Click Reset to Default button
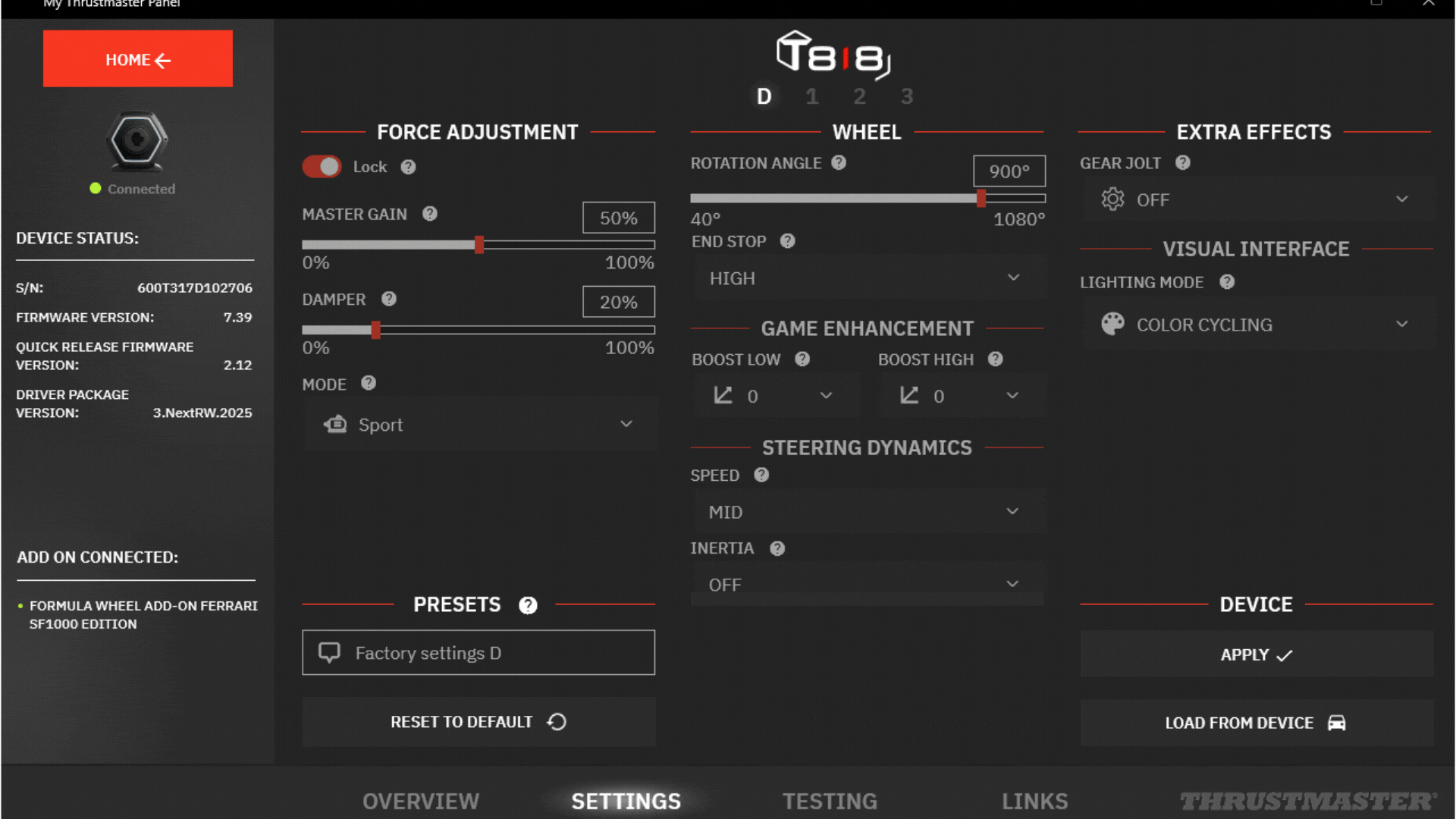The image size is (1456, 819). [479, 722]
